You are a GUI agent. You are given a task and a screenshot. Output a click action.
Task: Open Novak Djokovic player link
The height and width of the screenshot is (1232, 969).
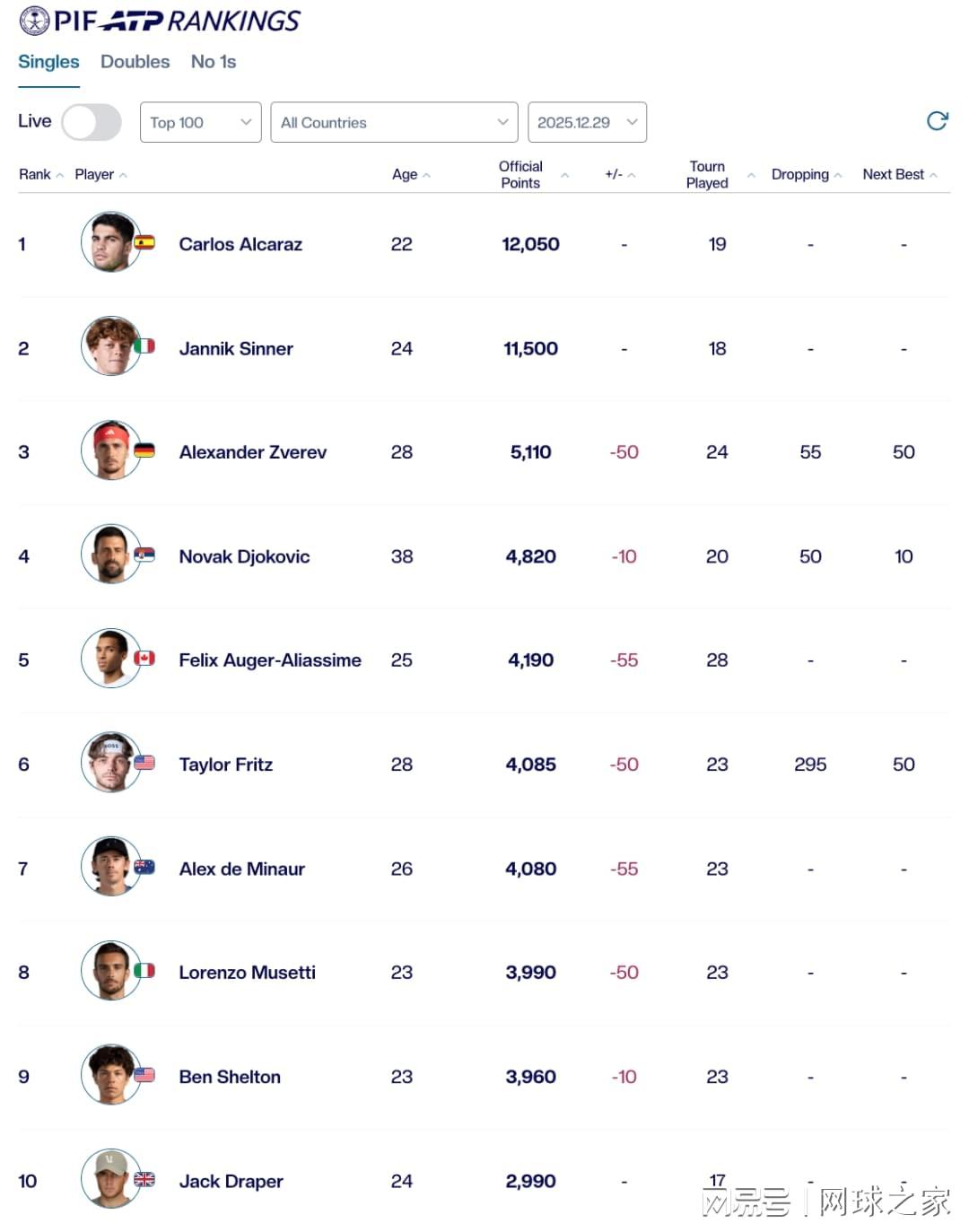(x=244, y=556)
